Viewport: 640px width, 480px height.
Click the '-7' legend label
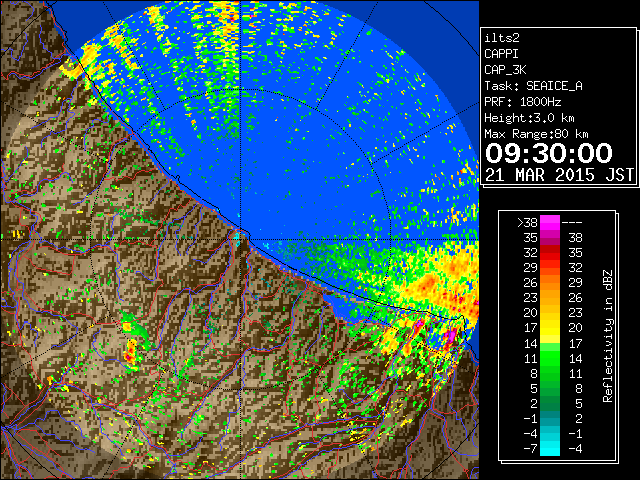(x=530, y=449)
